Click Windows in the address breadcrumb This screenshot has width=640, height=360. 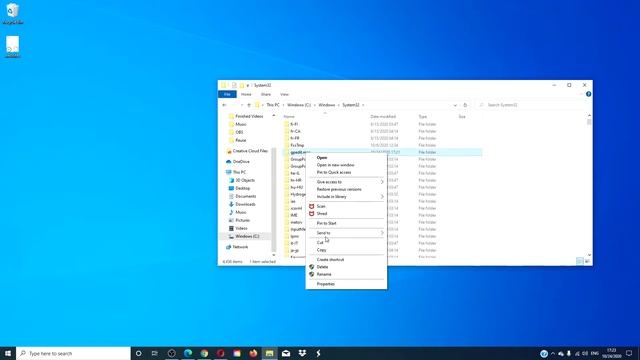pos(327,105)
